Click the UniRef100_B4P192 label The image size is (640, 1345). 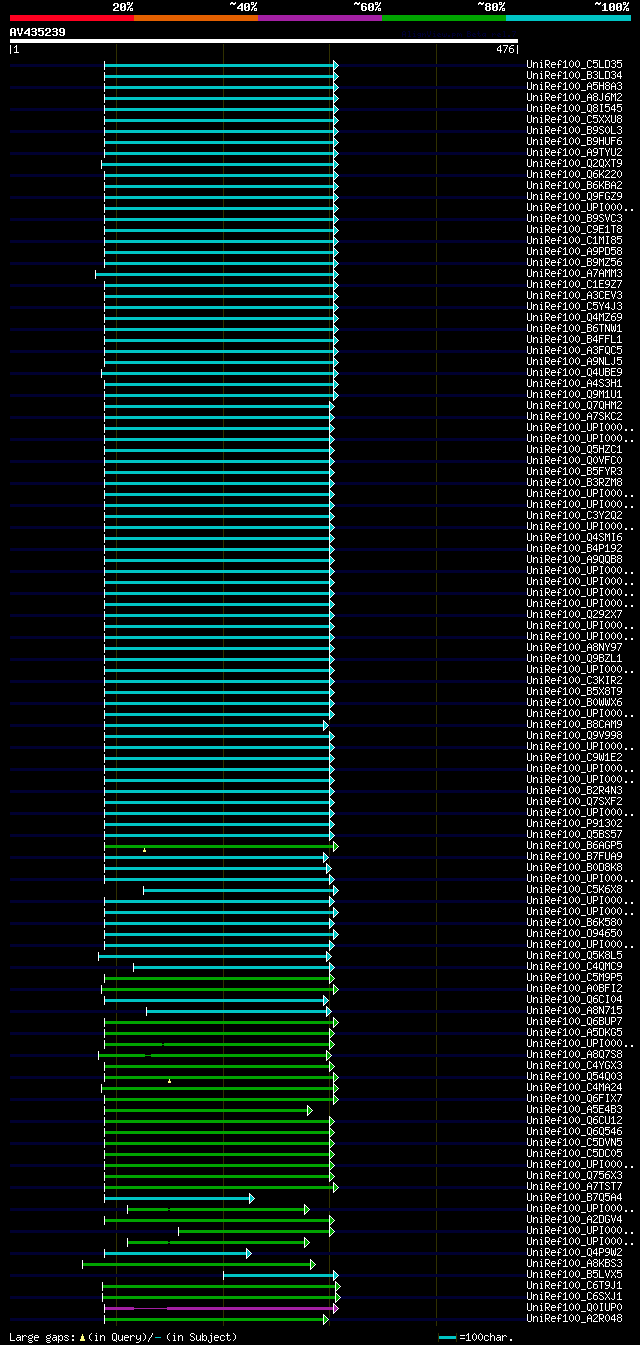[x=574, y=549]
